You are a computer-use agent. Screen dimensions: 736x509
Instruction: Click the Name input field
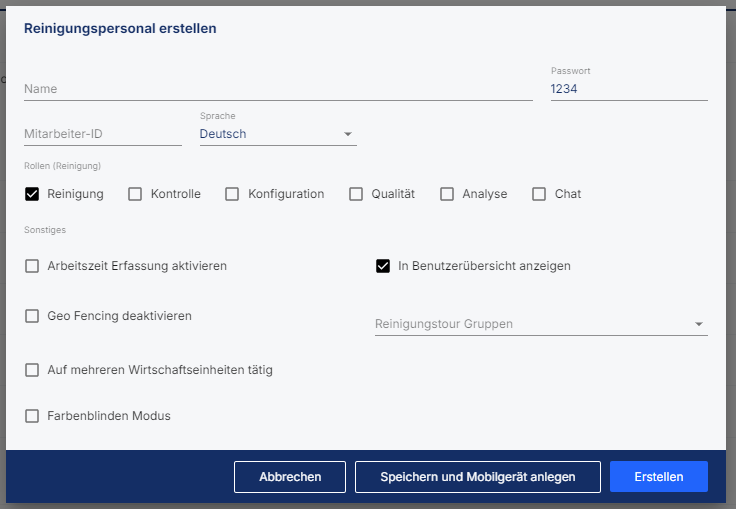278,89
